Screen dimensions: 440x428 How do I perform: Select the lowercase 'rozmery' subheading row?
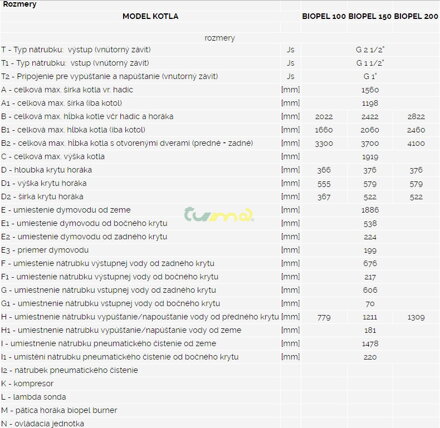point(220,38)
